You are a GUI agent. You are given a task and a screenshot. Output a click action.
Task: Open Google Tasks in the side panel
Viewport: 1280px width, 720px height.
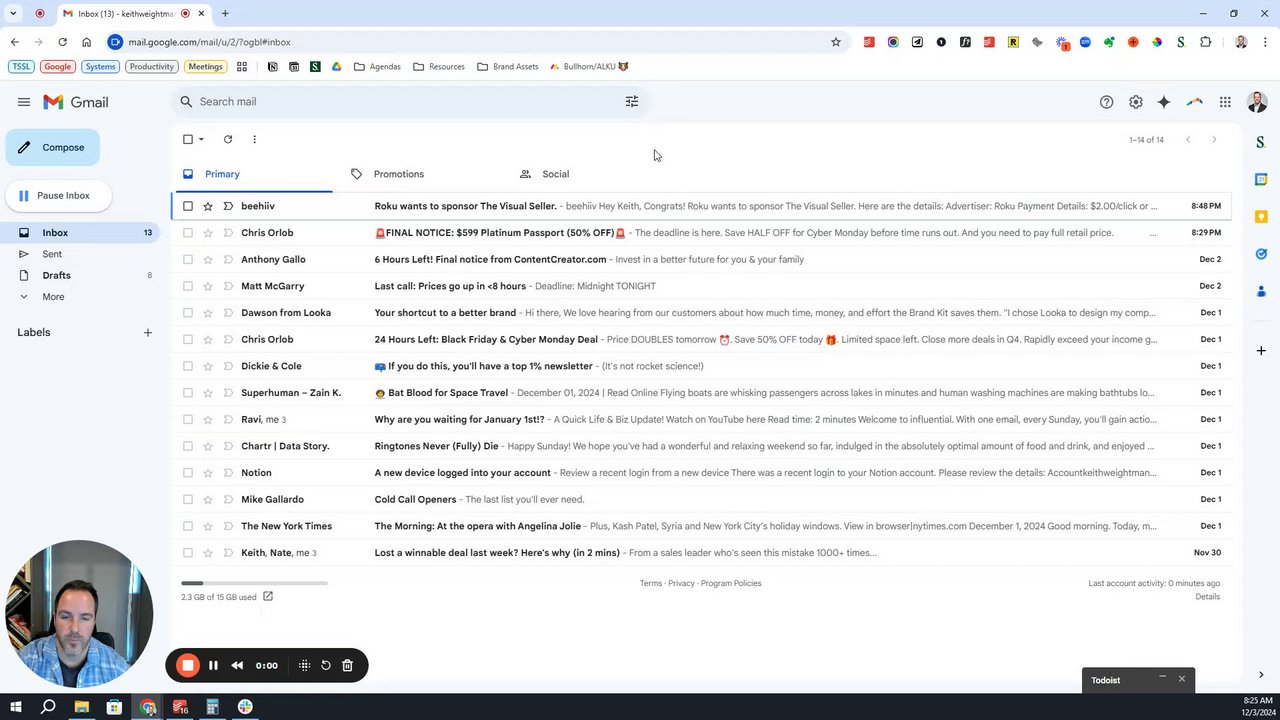point(1261,254)
